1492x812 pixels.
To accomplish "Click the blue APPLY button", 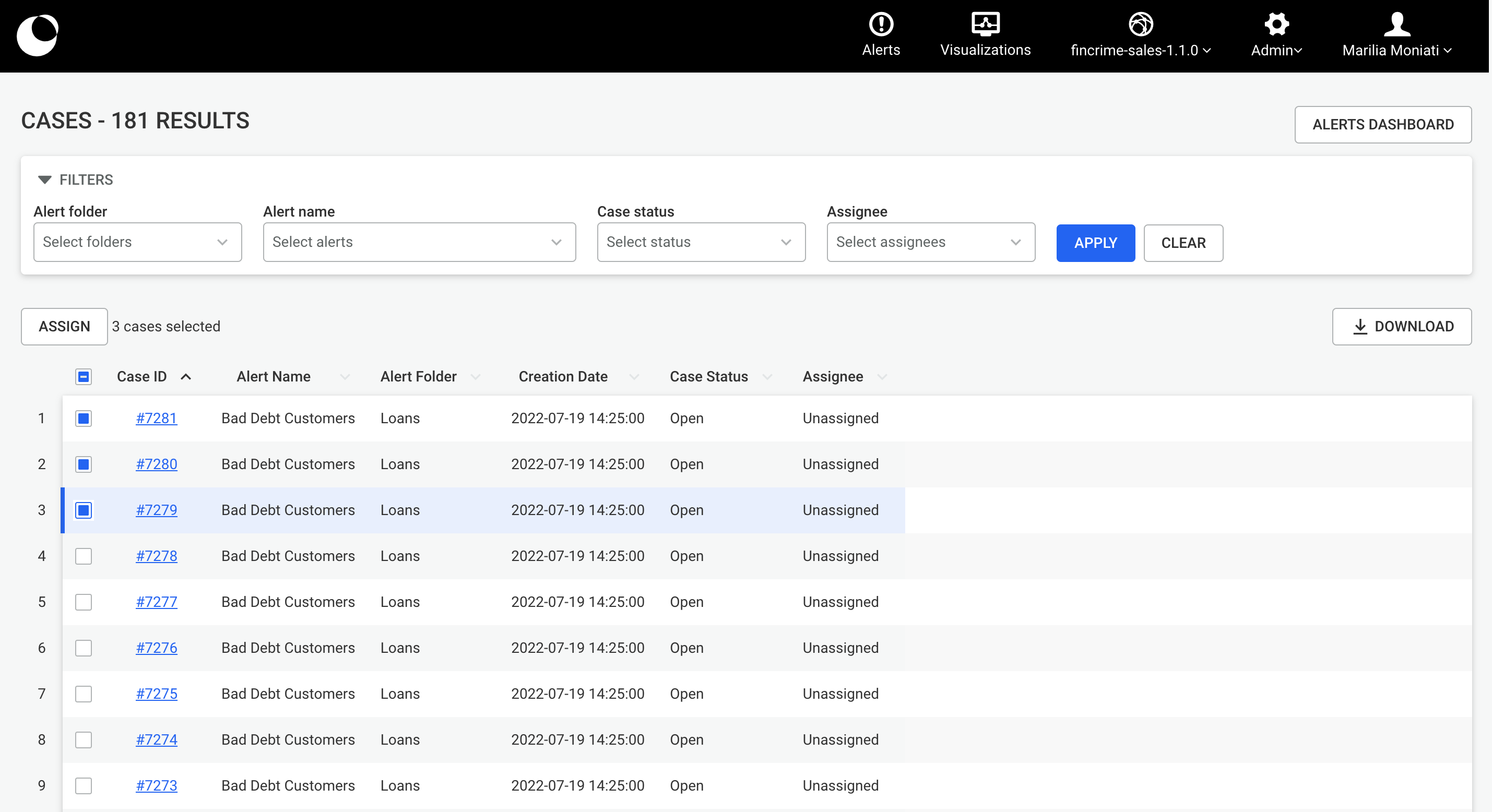I will pyautogui.click(x=1095, y=243).
